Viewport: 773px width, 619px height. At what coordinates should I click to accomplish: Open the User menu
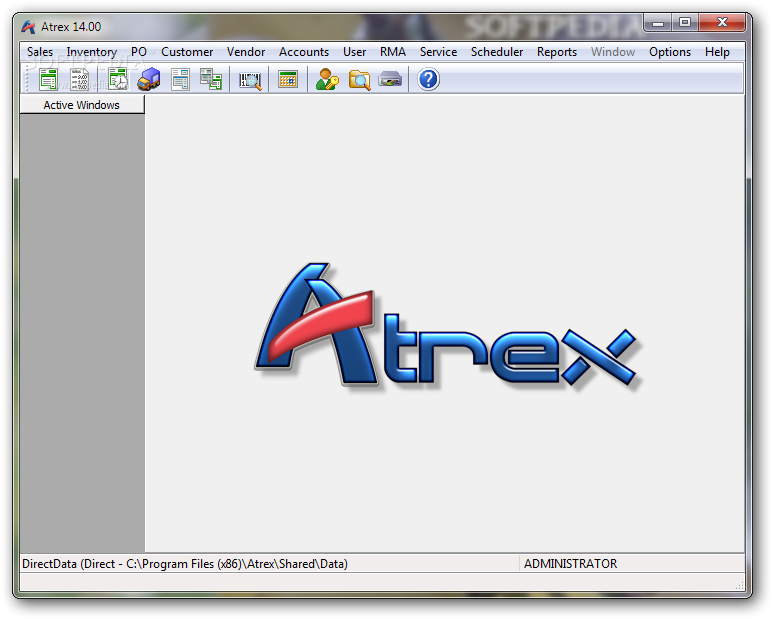[354, 52]
